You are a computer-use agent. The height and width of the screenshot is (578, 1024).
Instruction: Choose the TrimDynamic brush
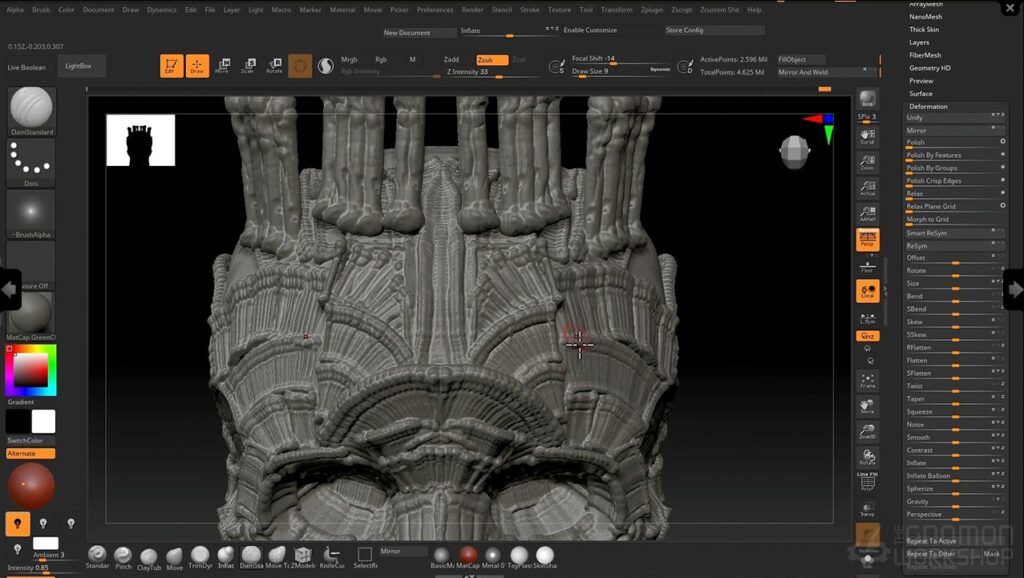[200, 556]
